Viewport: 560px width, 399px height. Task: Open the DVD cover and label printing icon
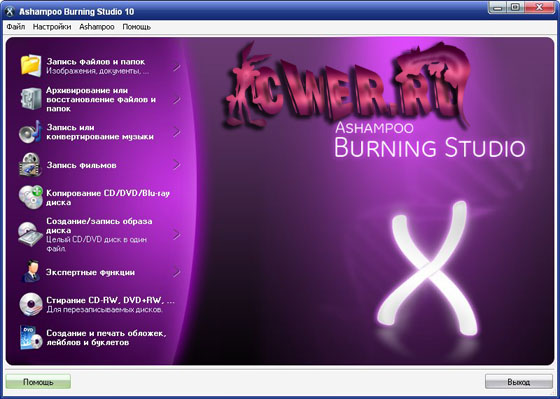click(31, 337)
